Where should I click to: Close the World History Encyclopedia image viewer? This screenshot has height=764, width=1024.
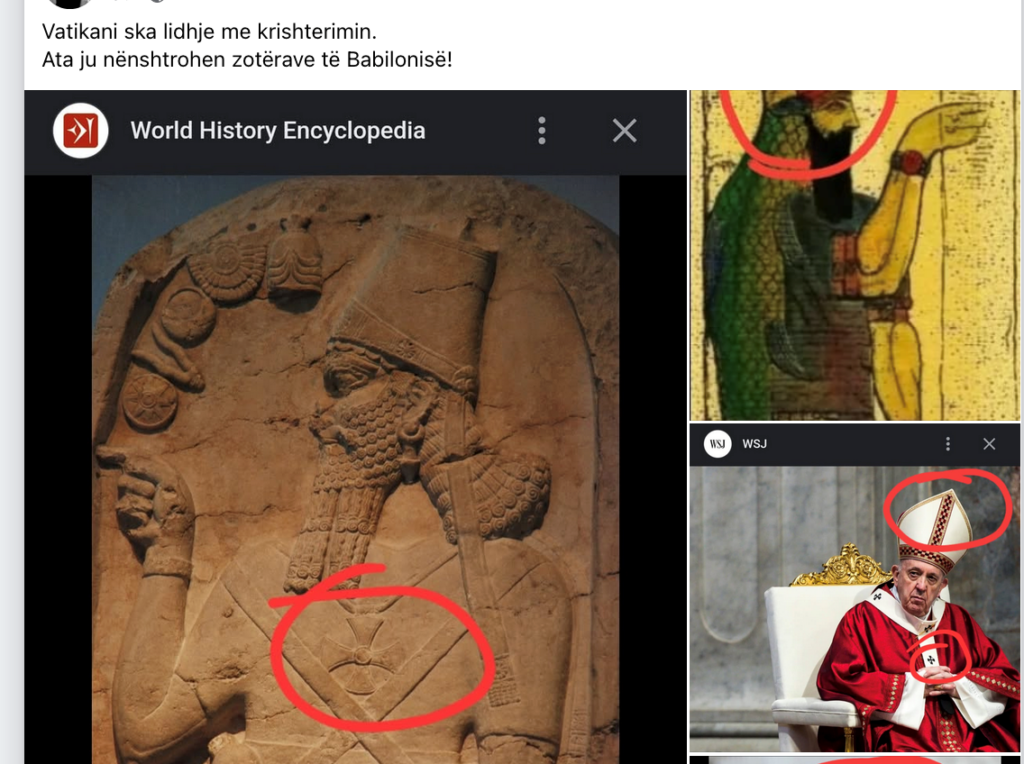pyautogui.click(x=624, y=131)
